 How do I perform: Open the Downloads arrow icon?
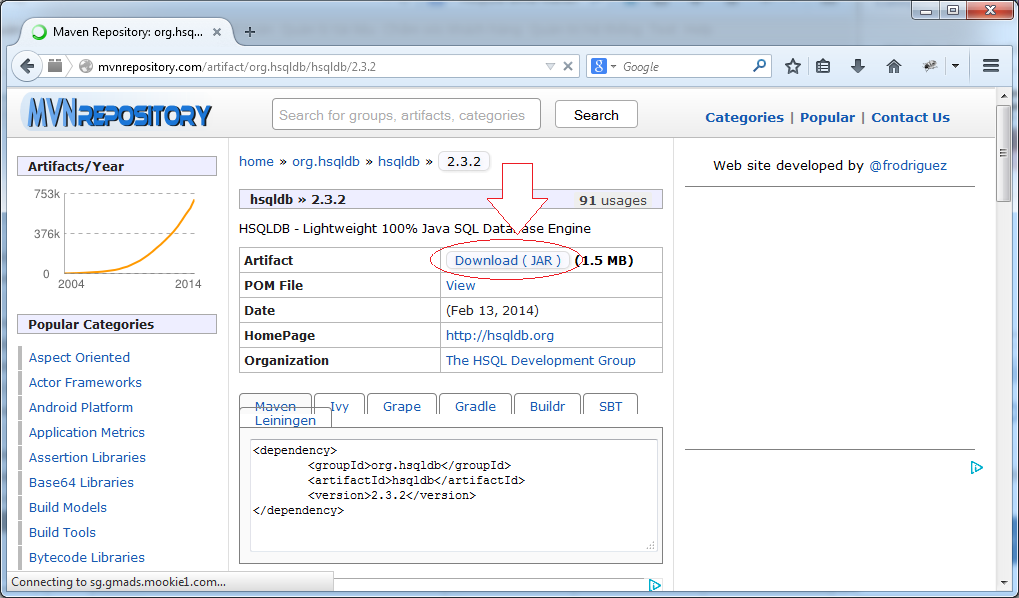(x=858, y=66)
